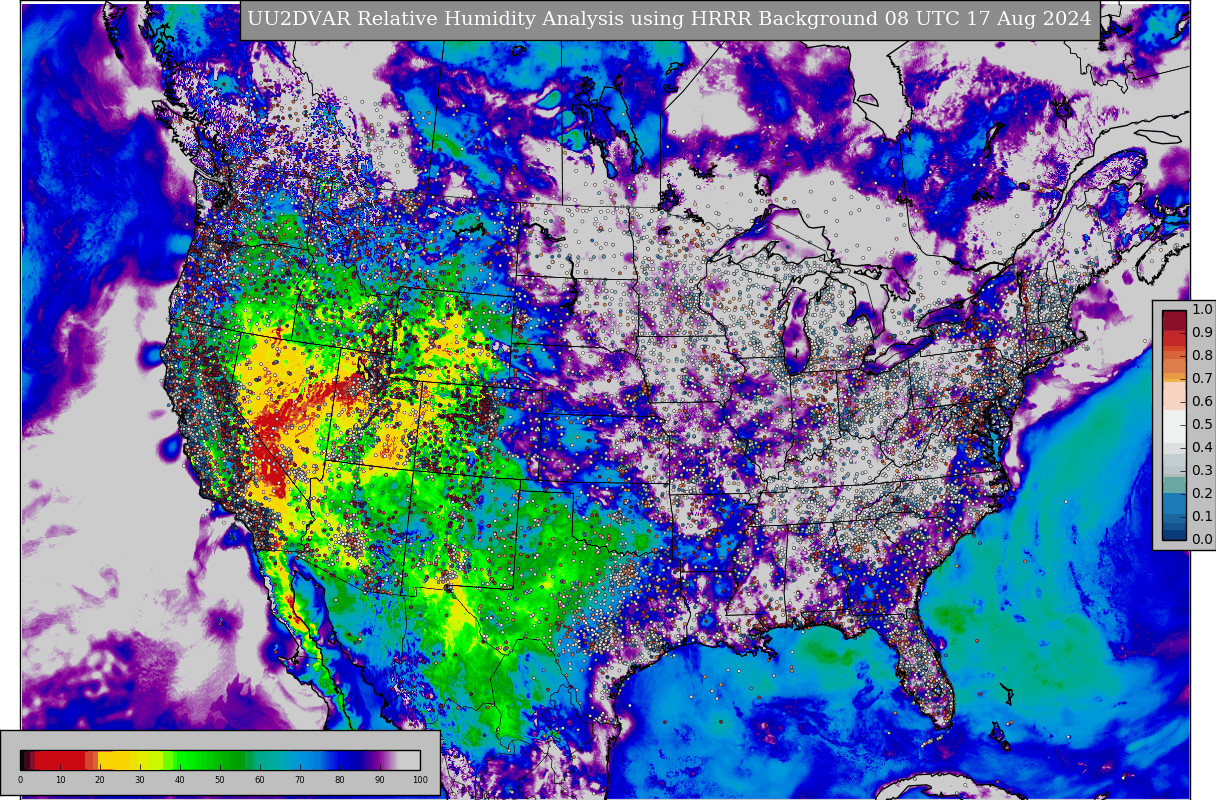The width and height of the screenshot is (1216, 800).
Task: Click the 1.0 label on the vertical colorbar
Action: 1202,310
